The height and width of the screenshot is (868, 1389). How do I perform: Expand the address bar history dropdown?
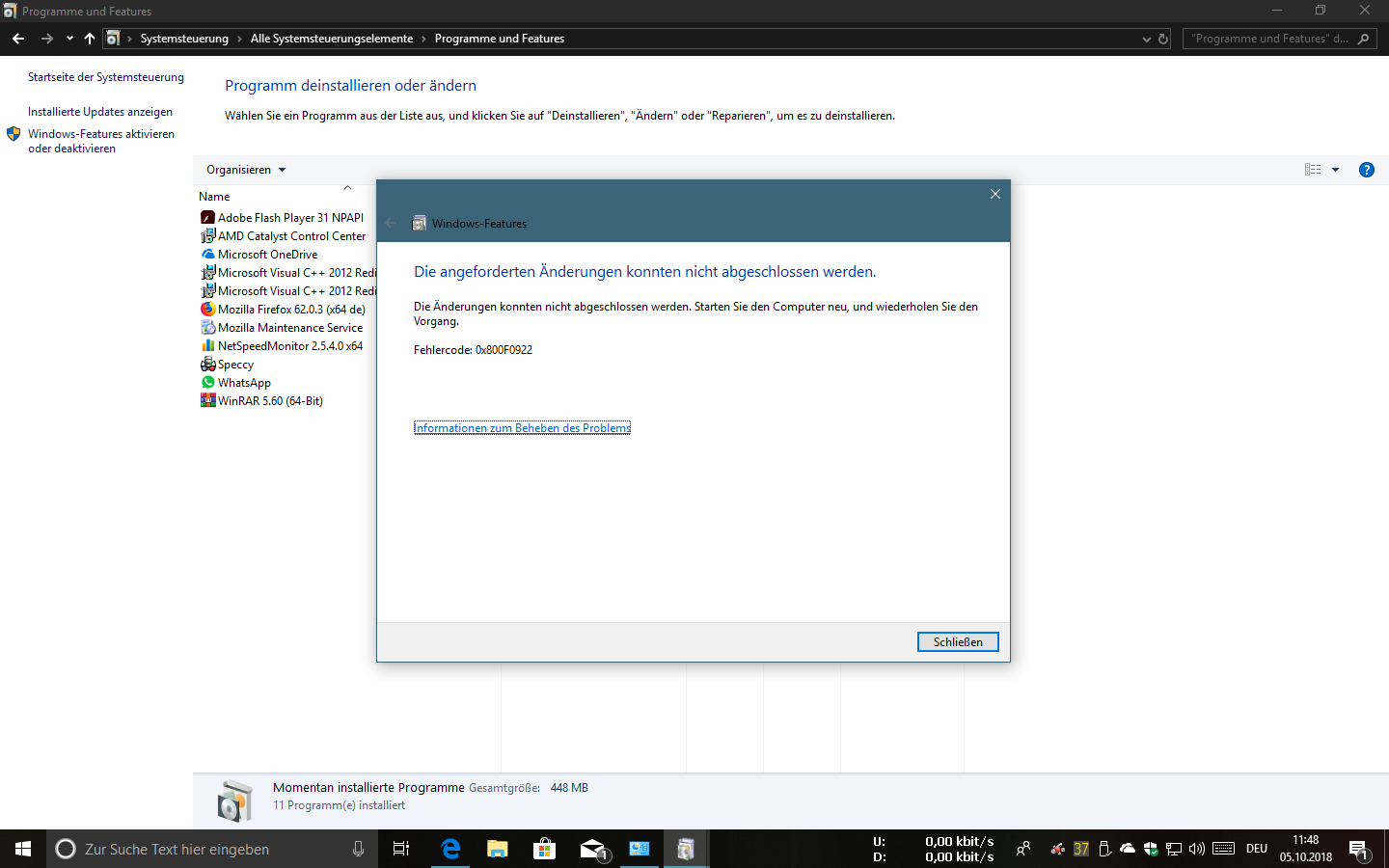[1147, 40]
